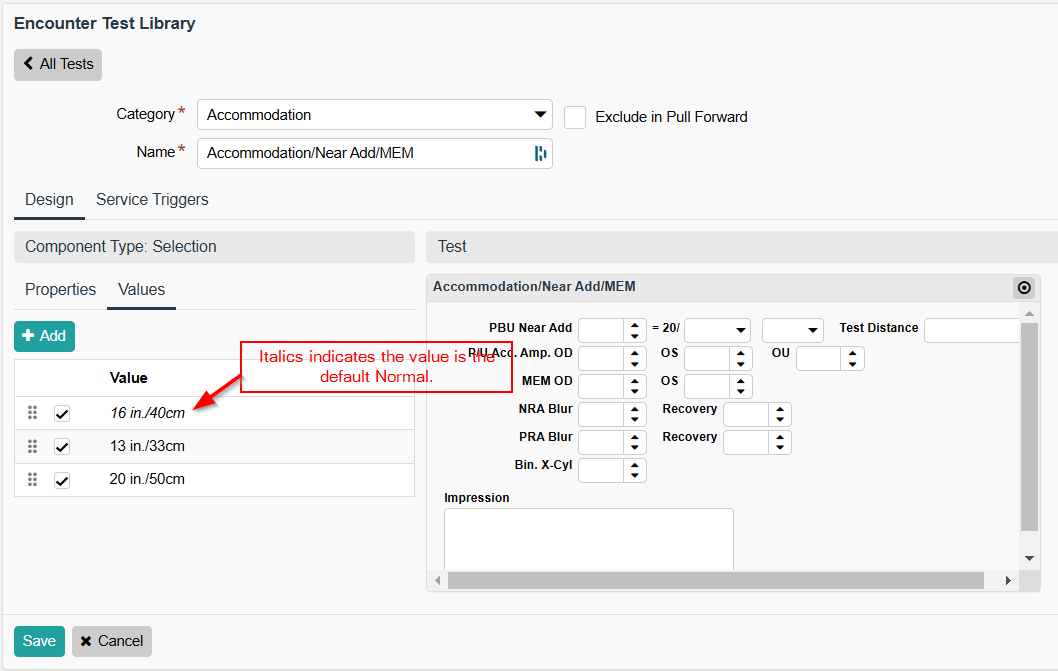Go back using All Tests button
Viewport: 1058px width, 671px height.
[x=58, y=64]
